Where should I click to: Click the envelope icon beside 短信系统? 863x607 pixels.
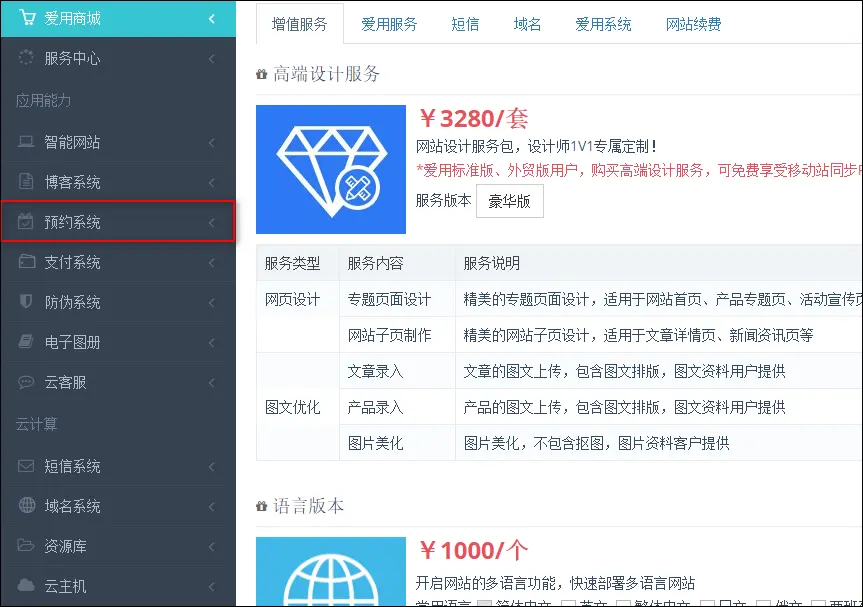point(26,466)
